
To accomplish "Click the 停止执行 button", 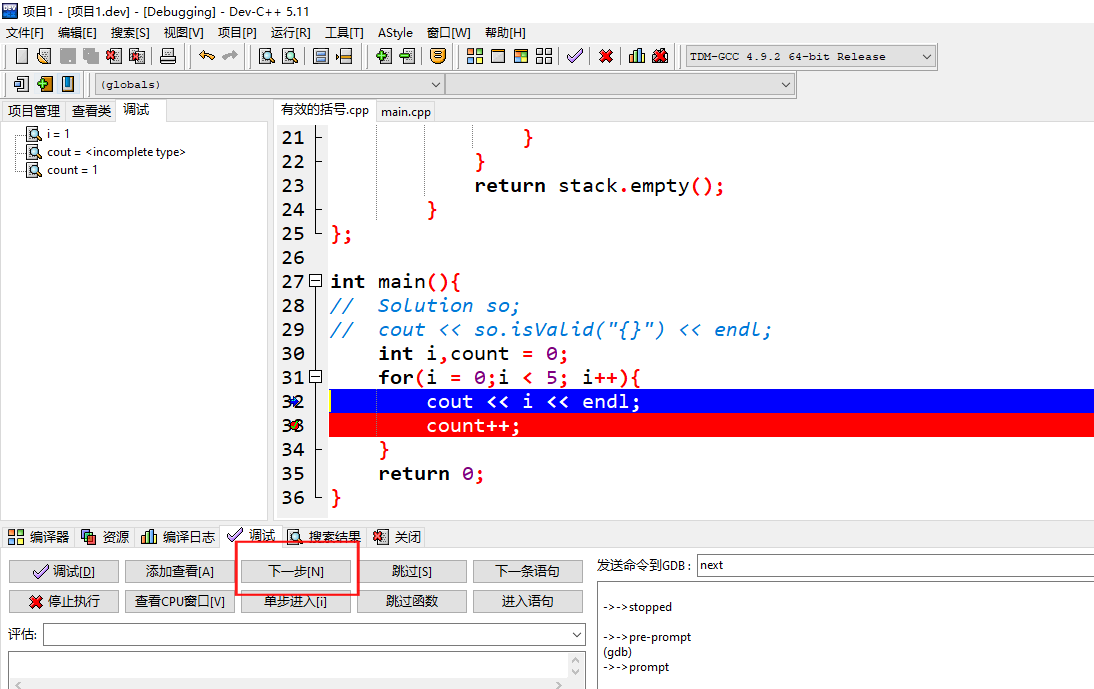I will coord(64,601).
